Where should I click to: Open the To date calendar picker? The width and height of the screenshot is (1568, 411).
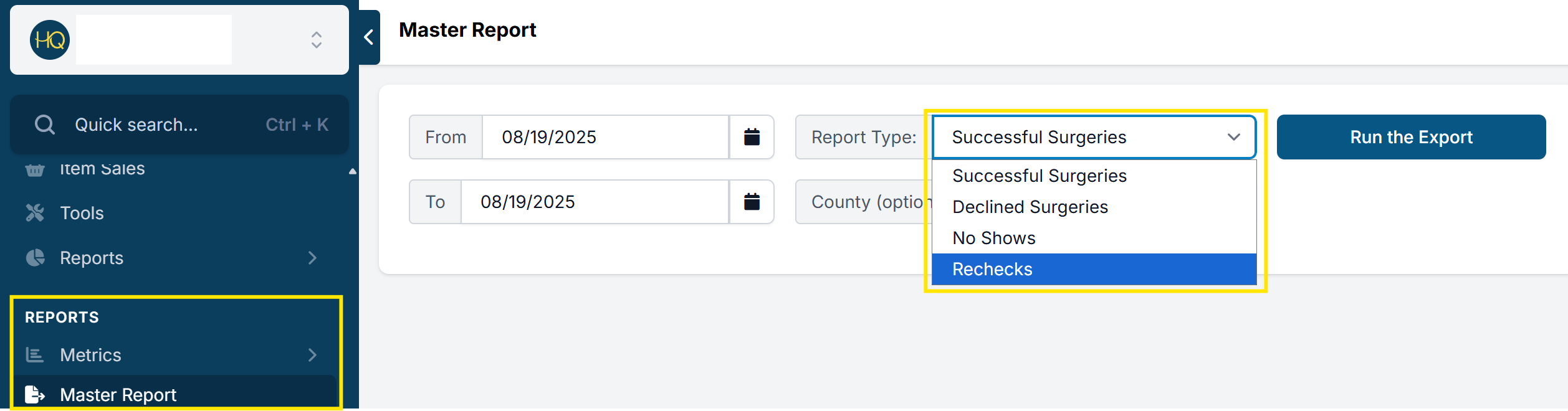[x=752, y=202]
